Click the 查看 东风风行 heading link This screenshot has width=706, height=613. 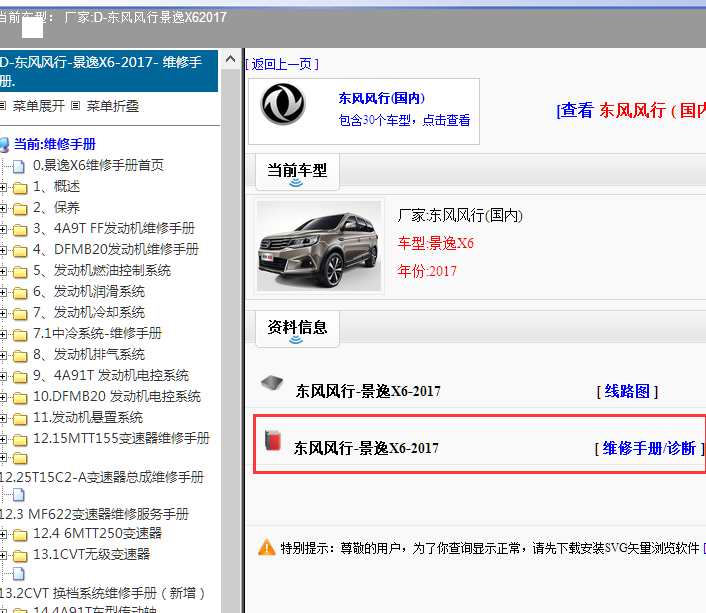(x=631, y=110)
